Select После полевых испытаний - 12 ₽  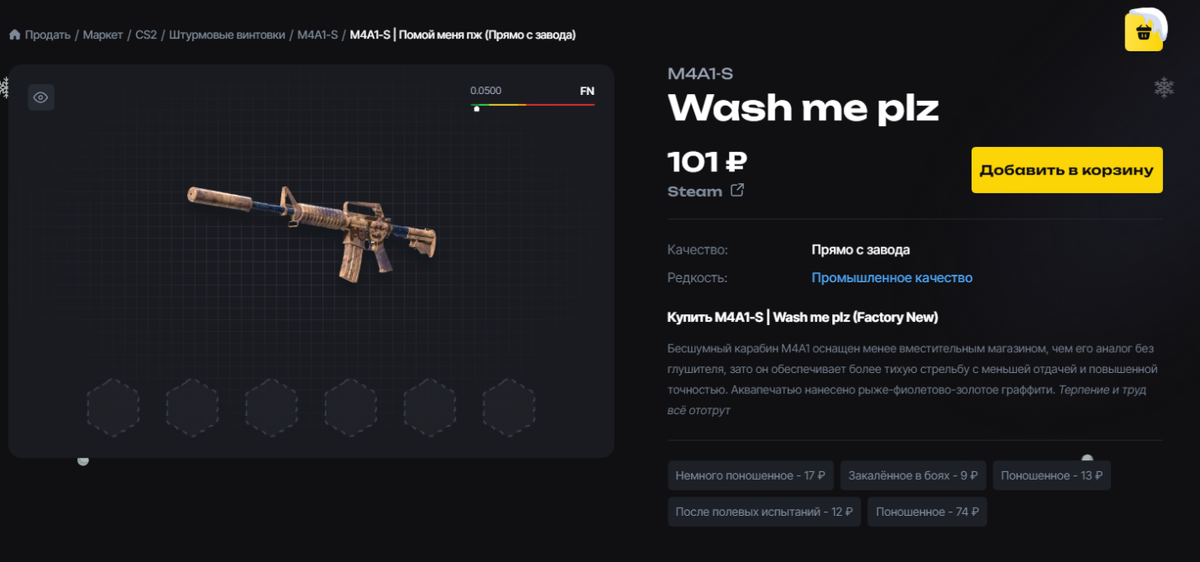click(765, 511)
